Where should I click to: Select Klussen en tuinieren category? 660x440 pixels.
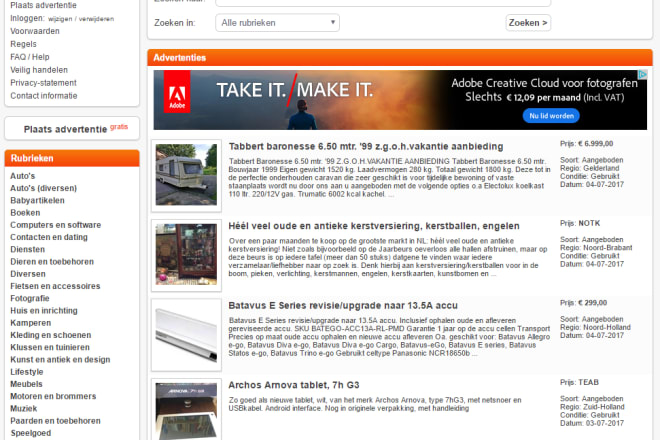(x=50, y=347)
